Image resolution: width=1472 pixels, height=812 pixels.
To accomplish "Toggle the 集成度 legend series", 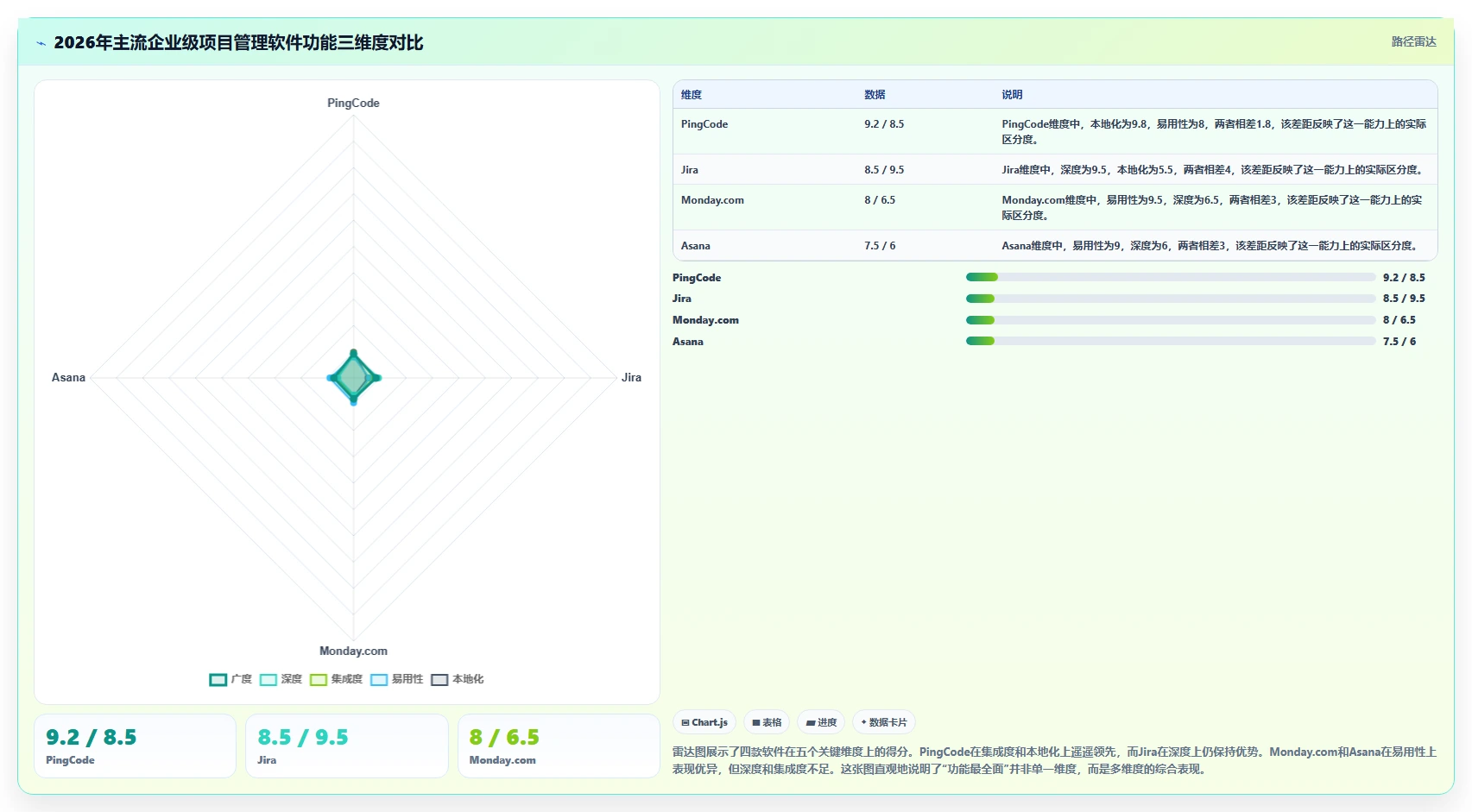I will pos(336,679).
